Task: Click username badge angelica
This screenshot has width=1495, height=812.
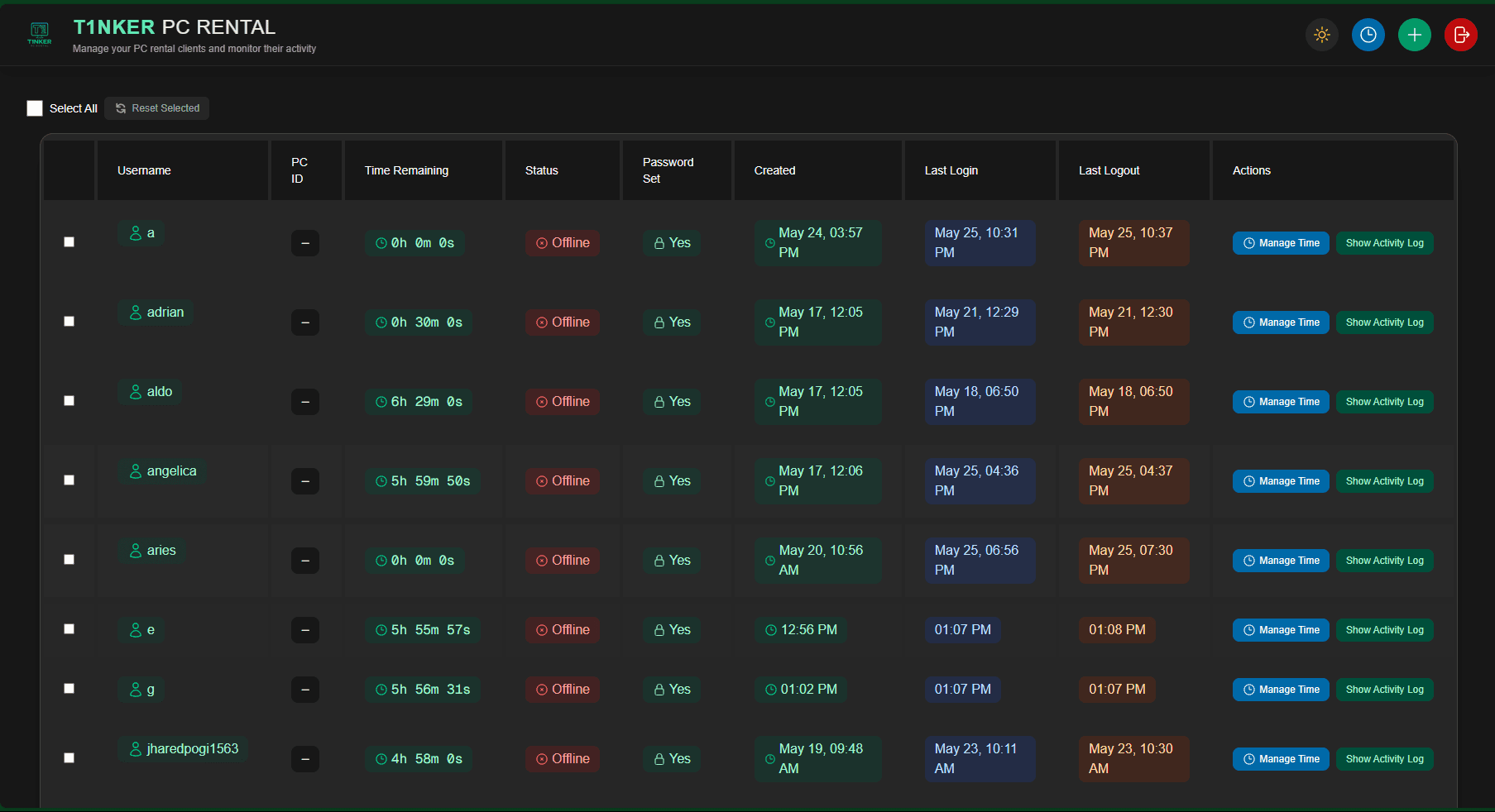Action: point(162,471)
